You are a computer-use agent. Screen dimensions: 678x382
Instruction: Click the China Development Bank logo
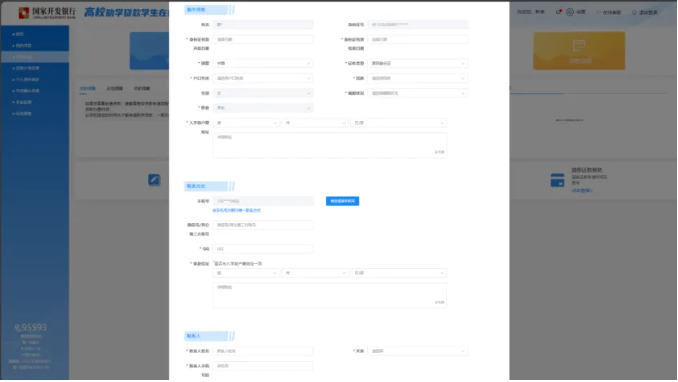[47, 13]
